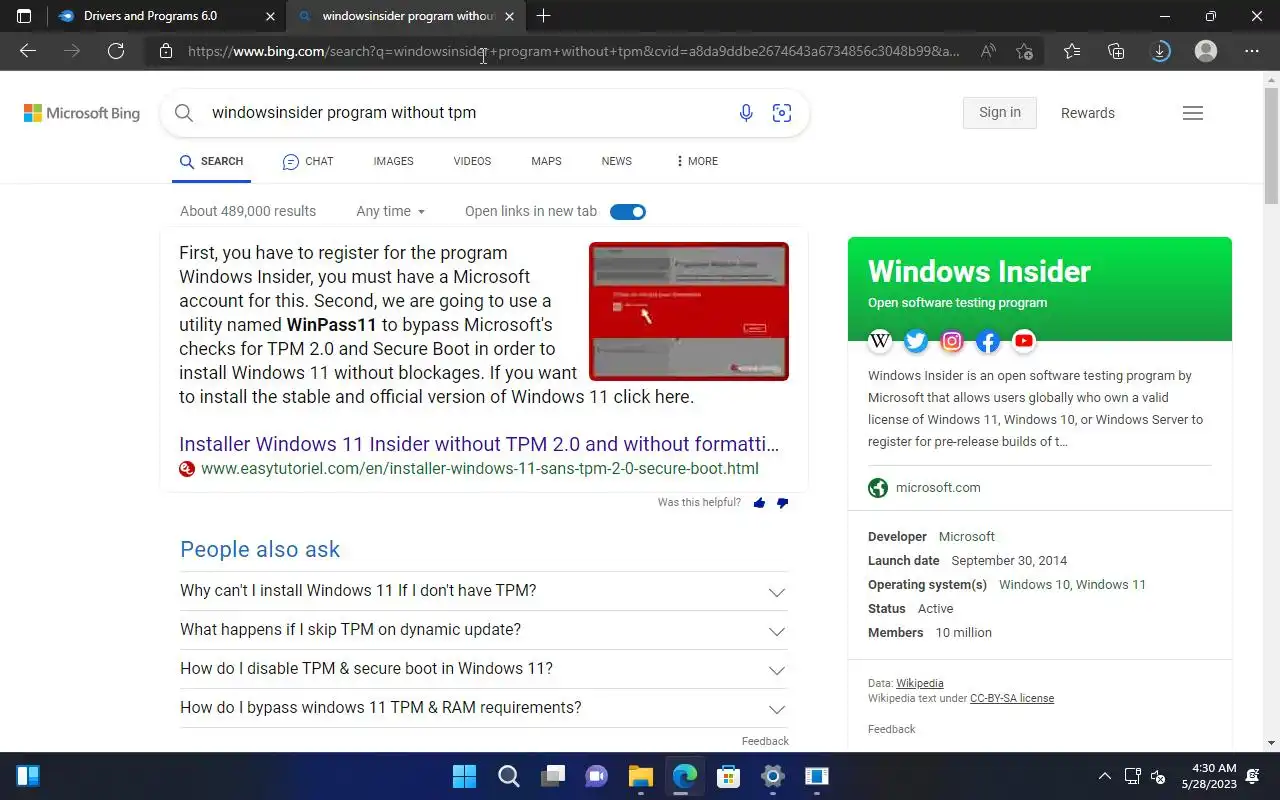Open the Widgets button on the taskbar
The height and width of the screenshot is (800, 1280).
[28, 776]
